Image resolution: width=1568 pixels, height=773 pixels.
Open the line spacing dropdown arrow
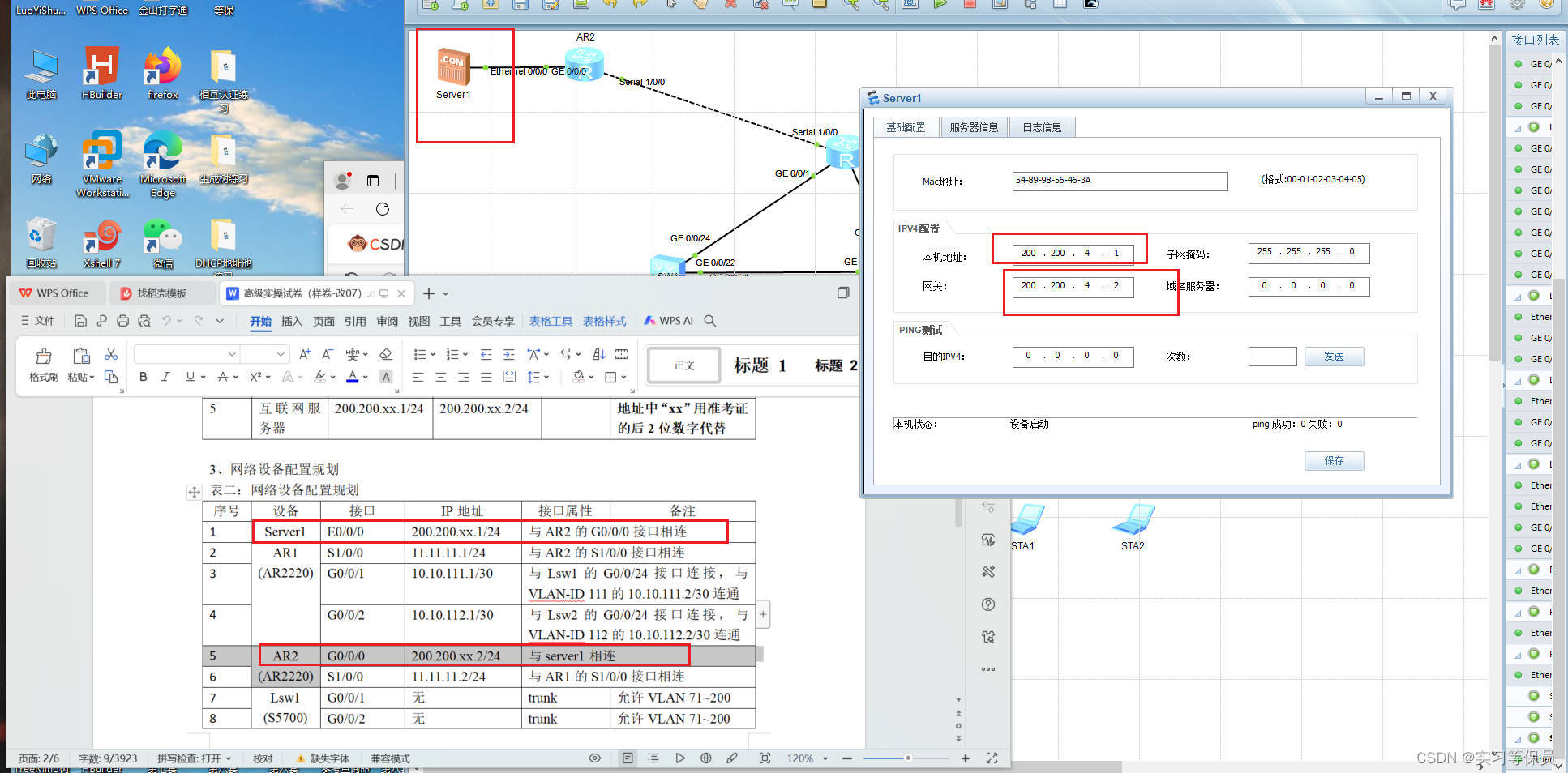pyautogui.click(x=546, y=377)
